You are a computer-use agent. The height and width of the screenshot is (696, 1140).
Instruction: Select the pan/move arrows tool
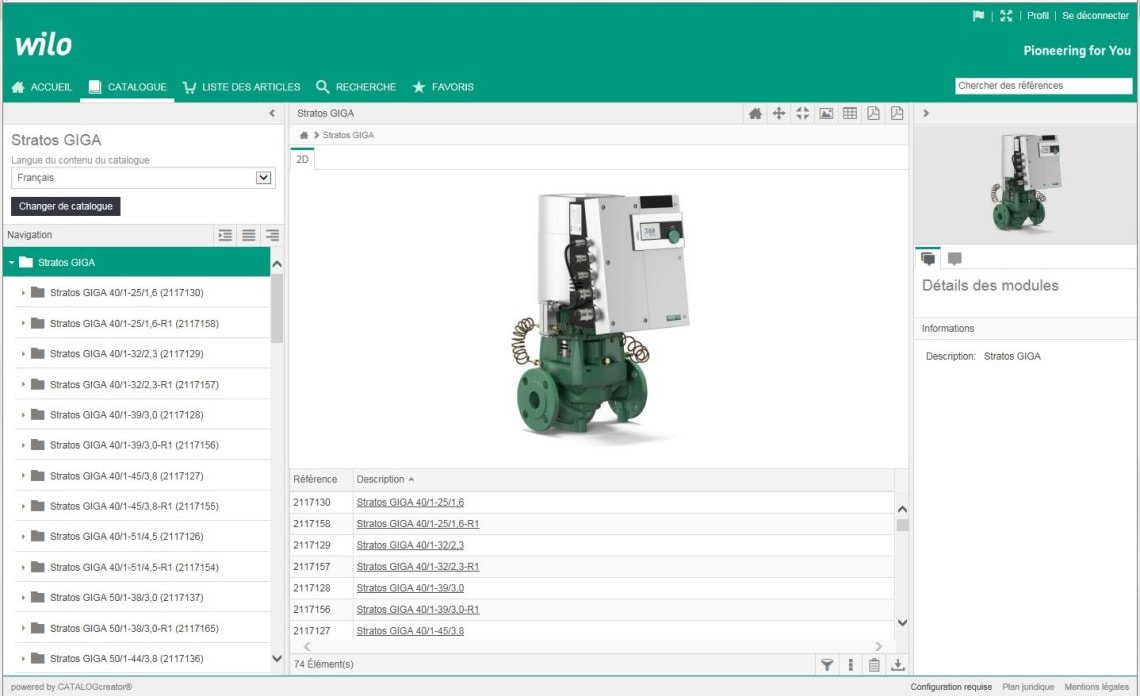point(779,113)
